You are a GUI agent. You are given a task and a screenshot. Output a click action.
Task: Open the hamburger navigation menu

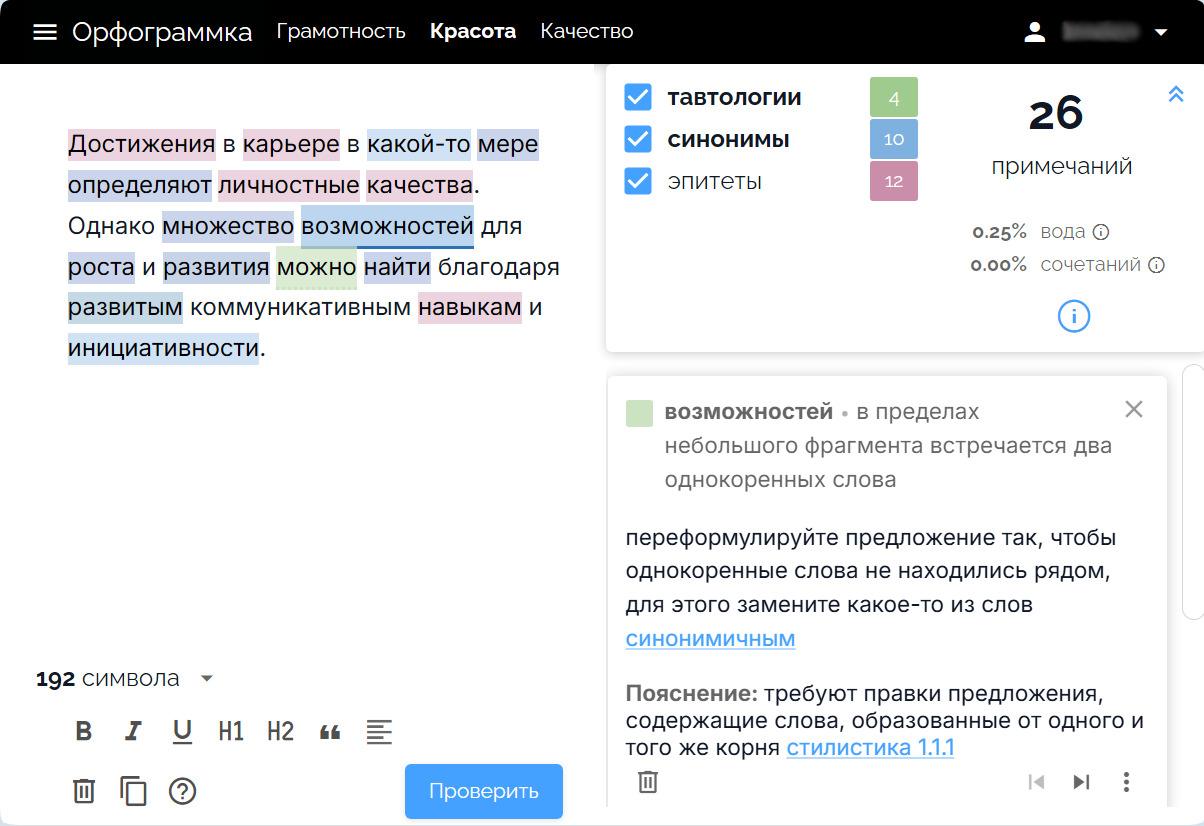(44, 30)
